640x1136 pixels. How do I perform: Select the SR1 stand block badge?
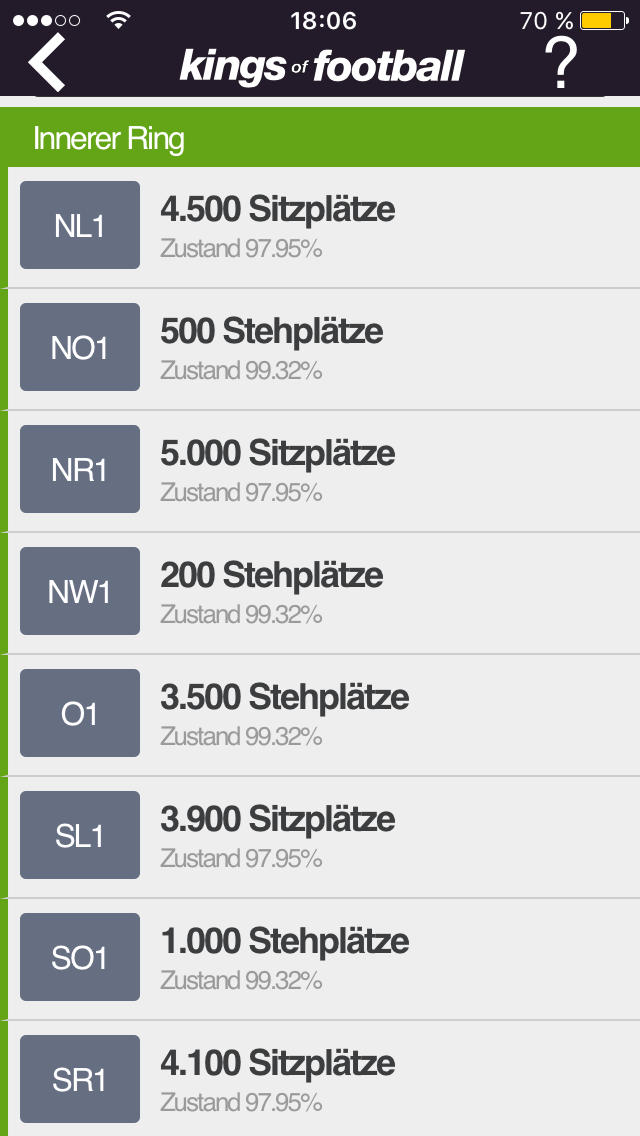[x=80, y=1079]
